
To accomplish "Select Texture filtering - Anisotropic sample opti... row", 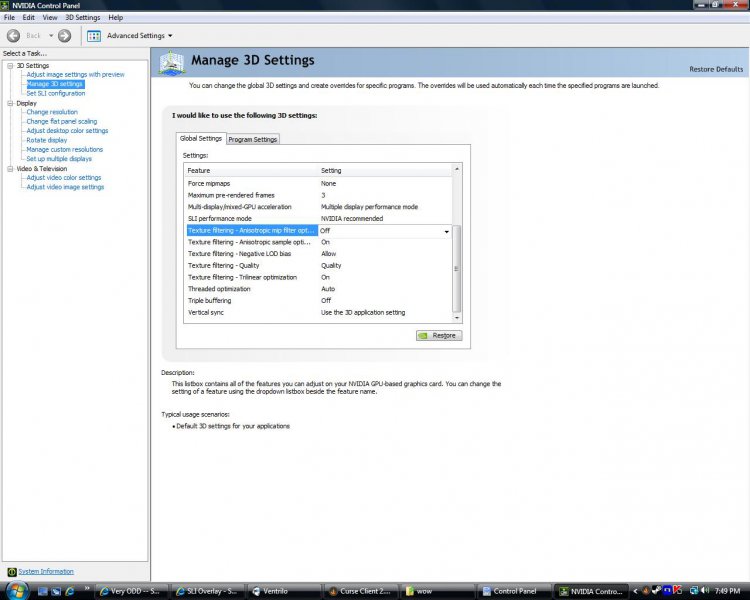I will pyautogui.click(x=319, y=242).
